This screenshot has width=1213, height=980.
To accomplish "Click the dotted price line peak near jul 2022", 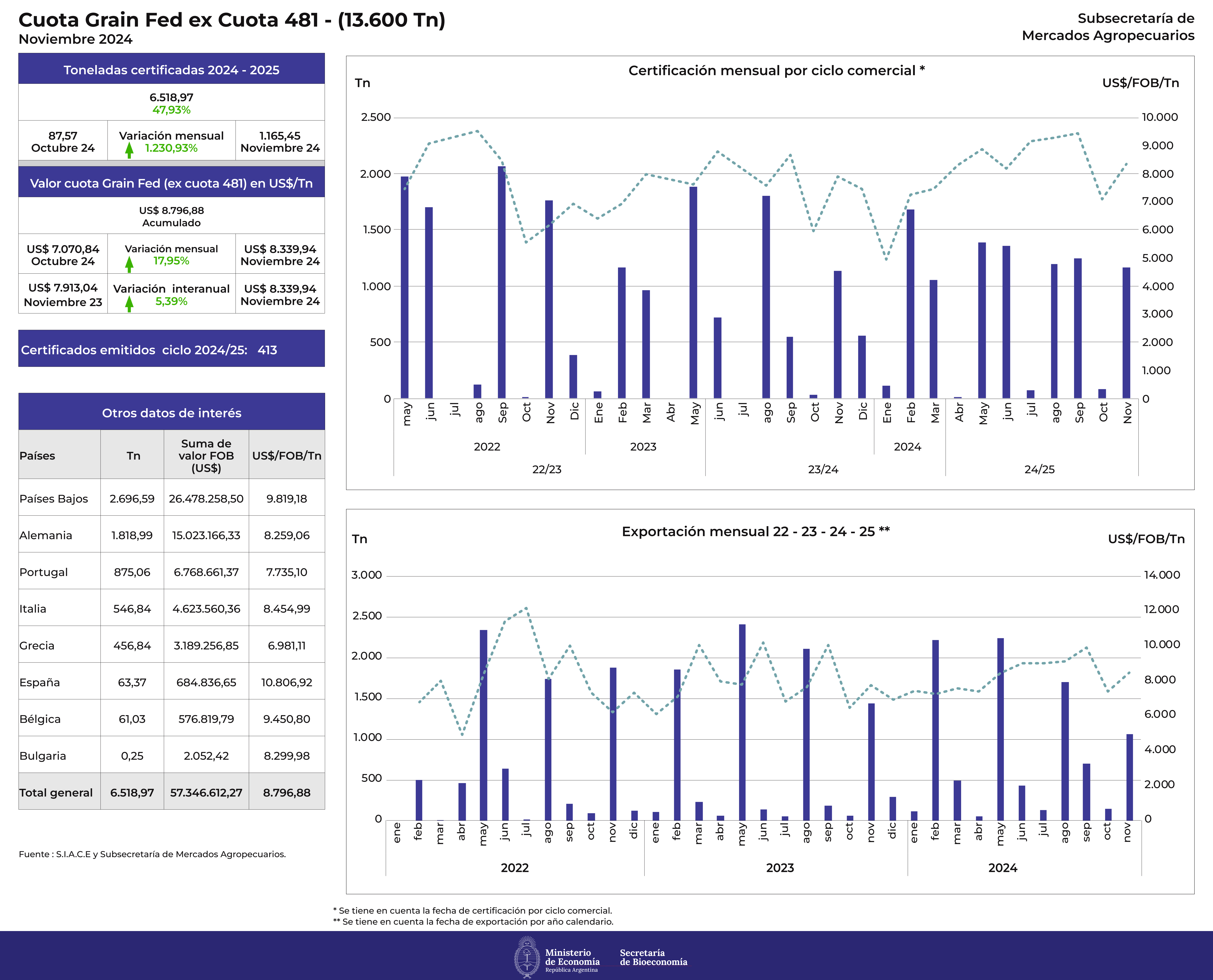I will pos(526,608).
